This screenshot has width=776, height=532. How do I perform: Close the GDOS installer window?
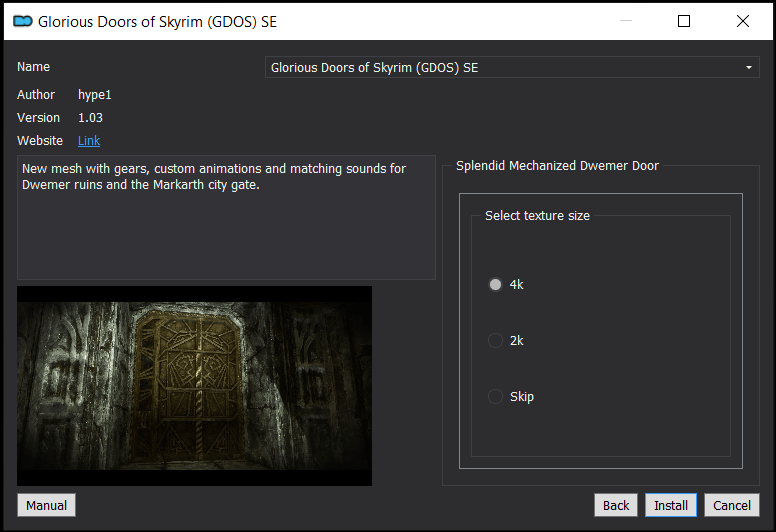tap(743, 21)
